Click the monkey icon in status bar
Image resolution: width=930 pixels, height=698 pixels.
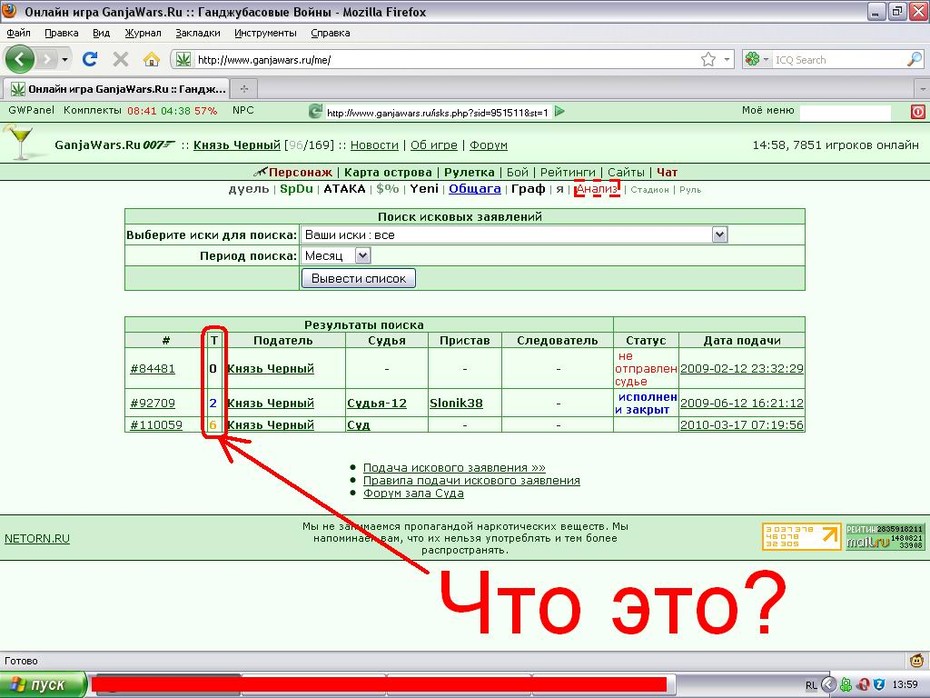click(917, 660)
